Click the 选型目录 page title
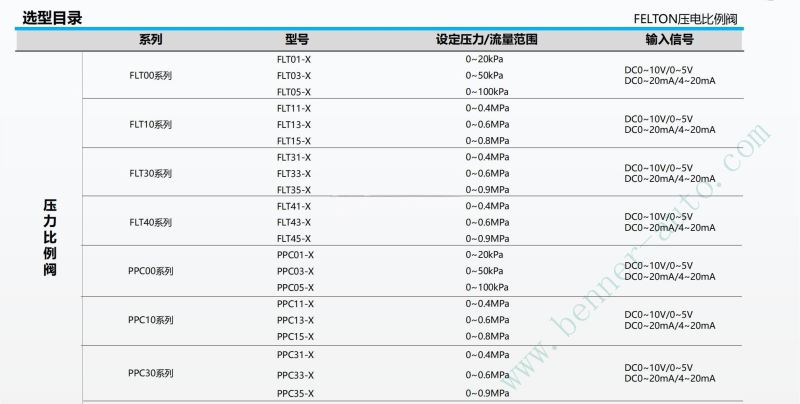Viewport: 800px width, 404px height. point(52,18)
